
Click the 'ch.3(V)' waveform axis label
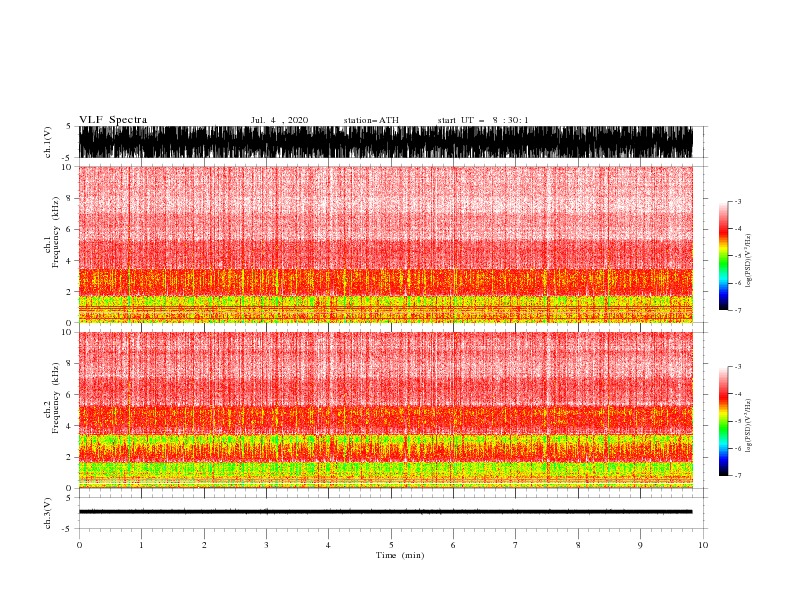click(48, 513)
